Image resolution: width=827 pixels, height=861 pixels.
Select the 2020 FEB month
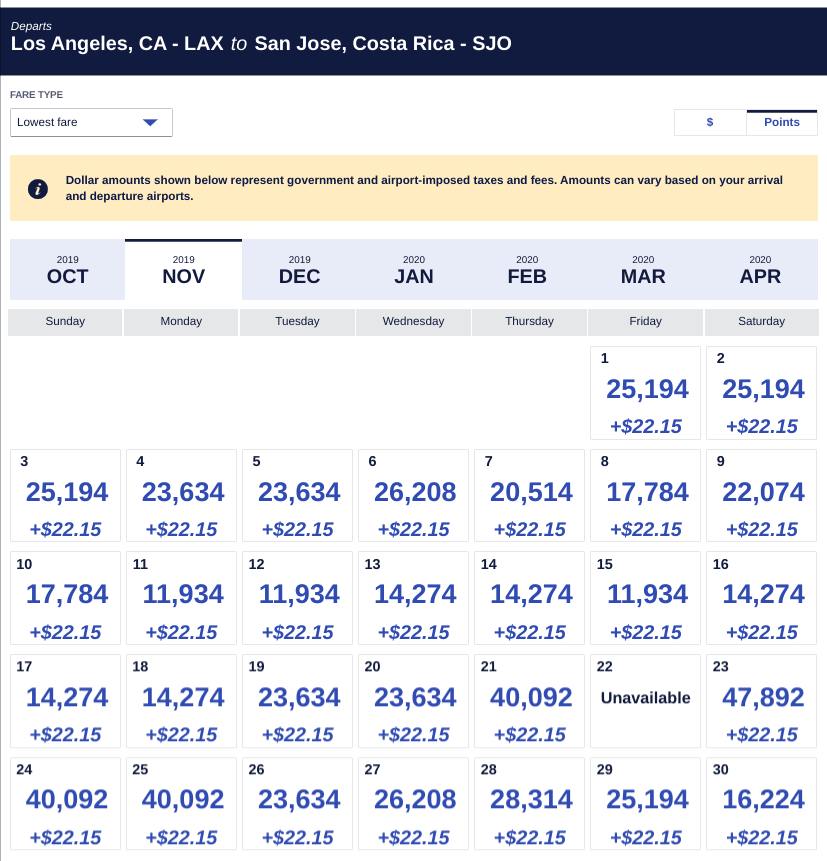pos(527,268)
